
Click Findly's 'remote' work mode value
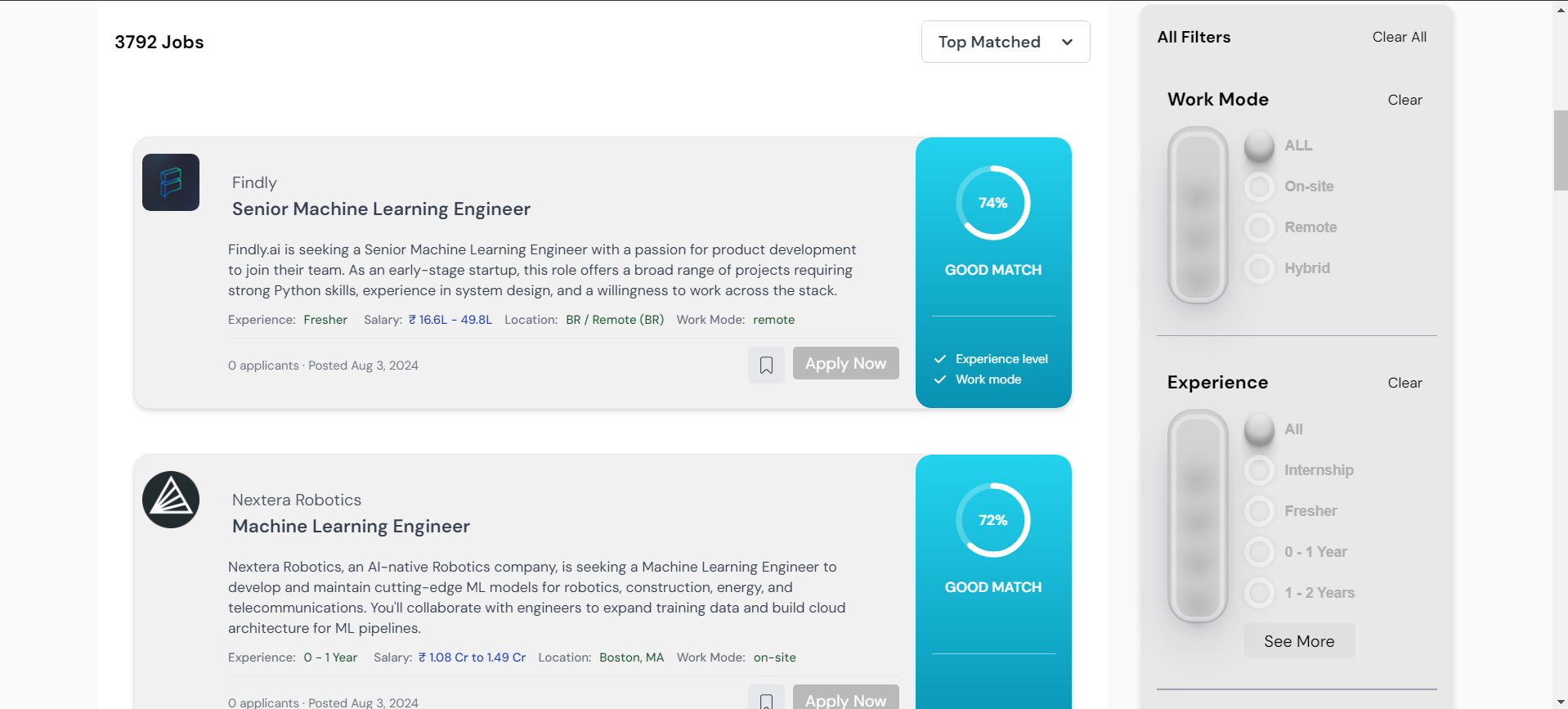click(773, 320)
